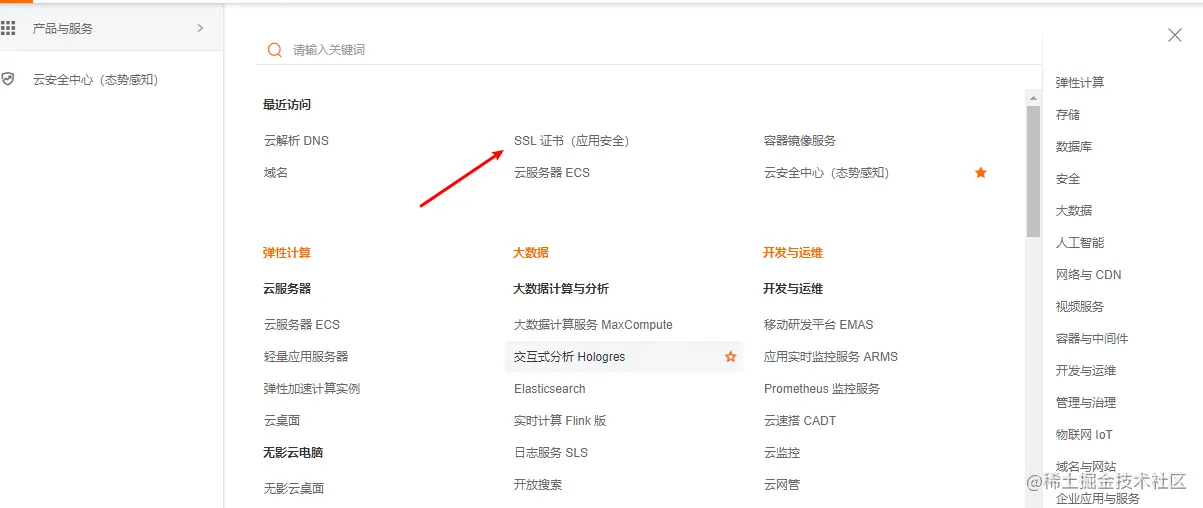Open 日志服务 SLS
The width and height of the screenshot is (1203, 508).
[551, 453]
